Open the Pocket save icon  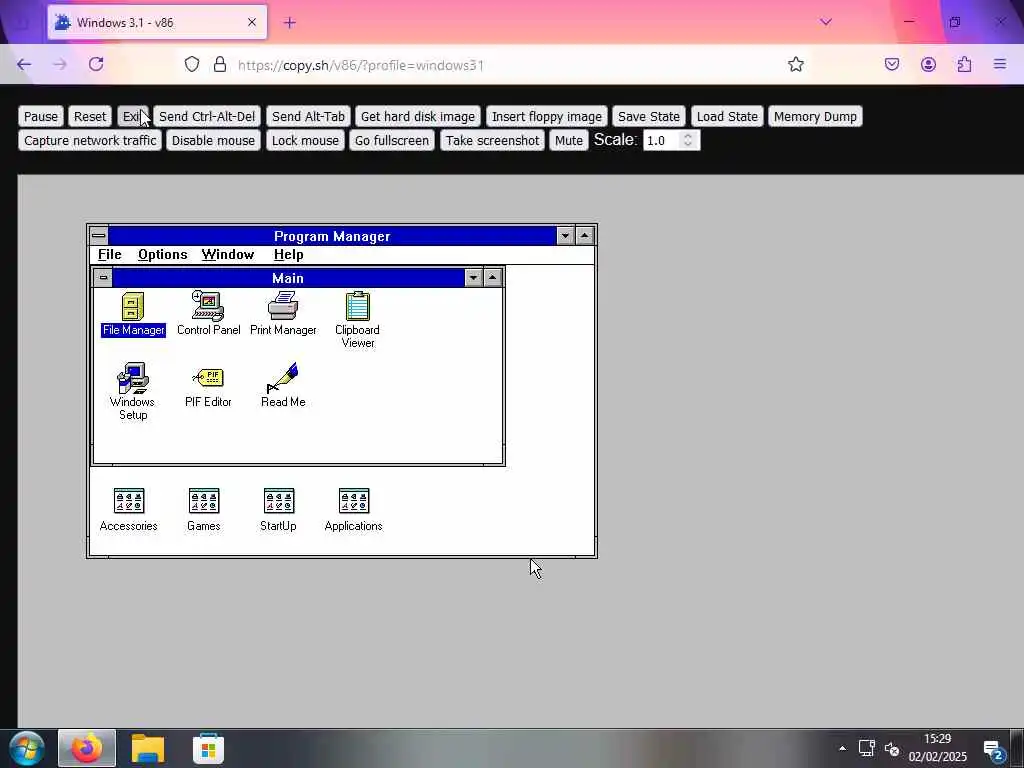coord(892,64)
